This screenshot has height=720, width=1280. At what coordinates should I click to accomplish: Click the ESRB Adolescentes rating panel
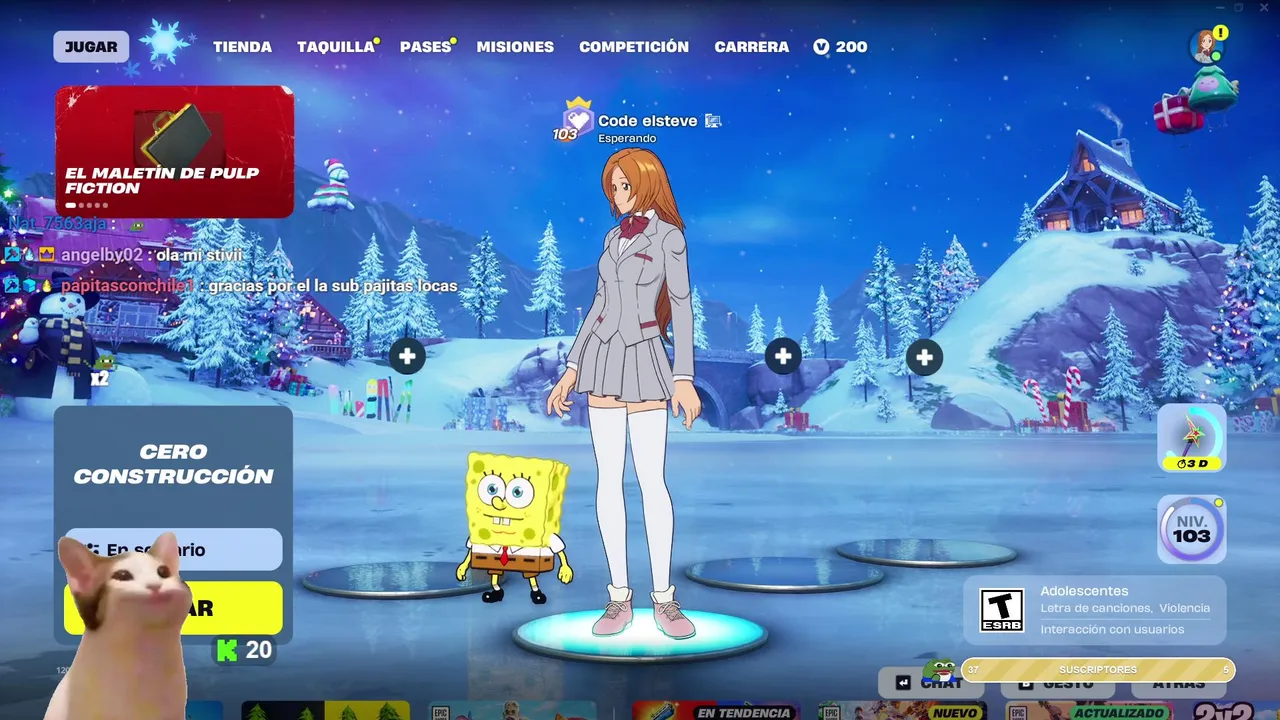click(x=1095, y=610)
